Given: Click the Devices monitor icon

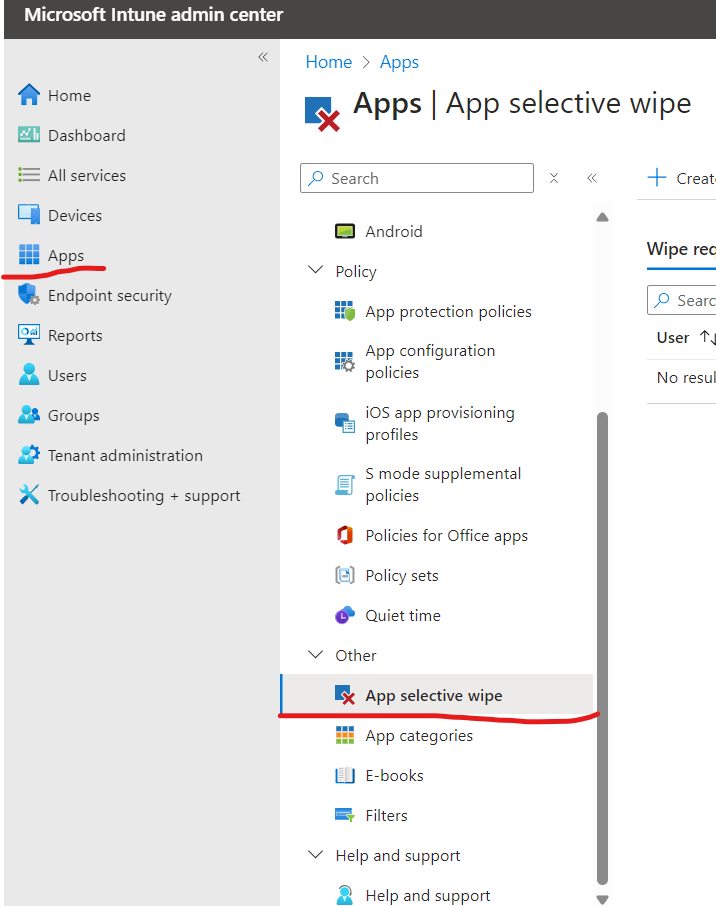Looking at the screenshot, I should pos(29,215).
